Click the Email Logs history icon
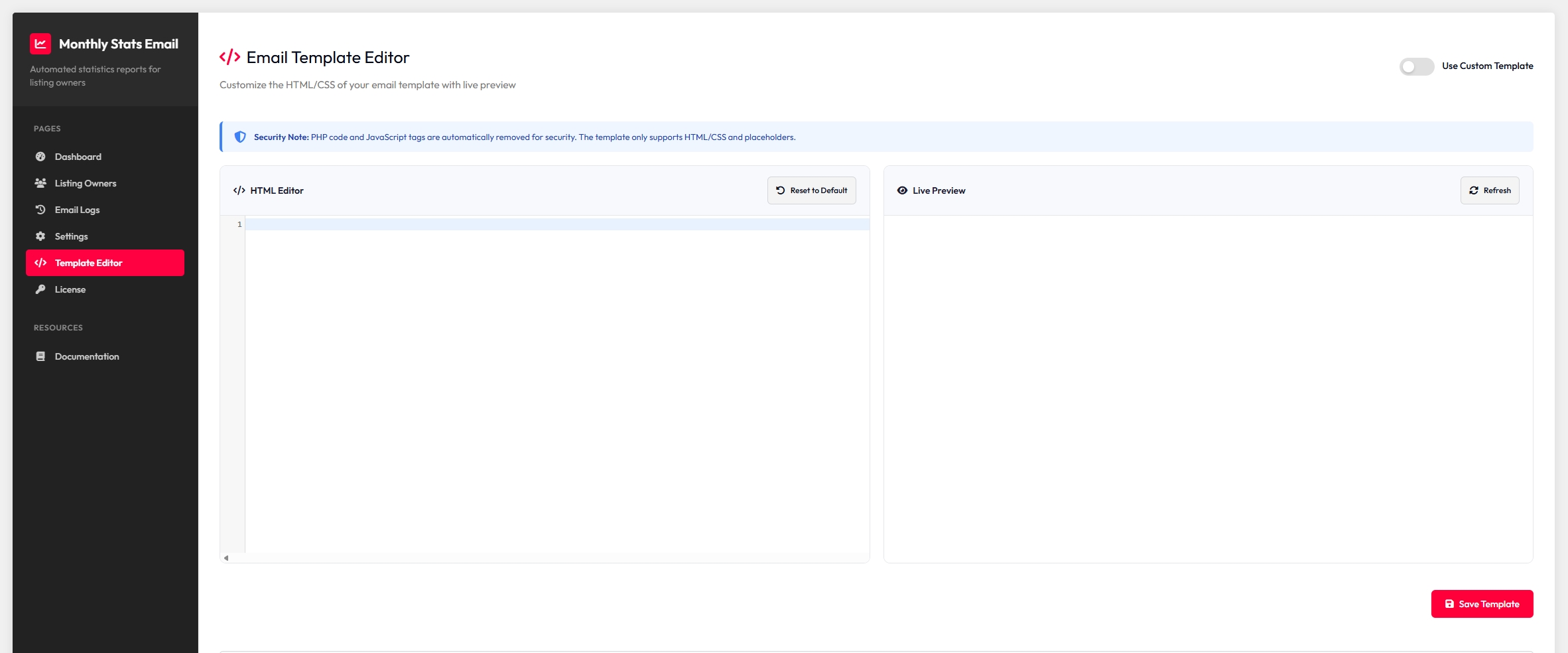The width and height of the screenshot is (1568, 653). (x=40, y=210)
